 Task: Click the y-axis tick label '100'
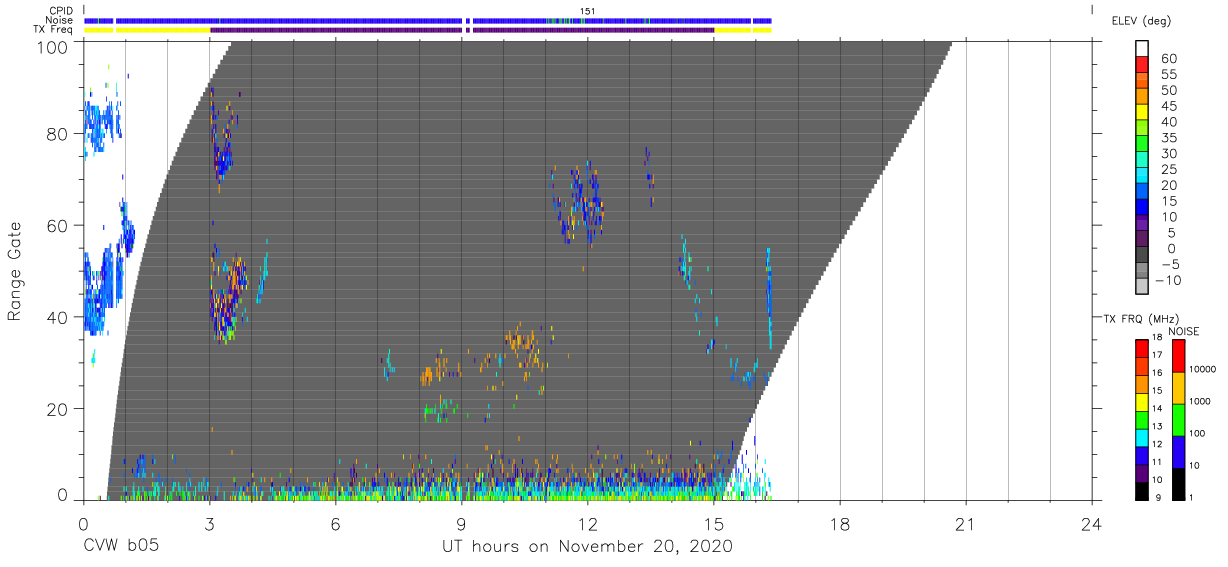[x=52, y=47]
